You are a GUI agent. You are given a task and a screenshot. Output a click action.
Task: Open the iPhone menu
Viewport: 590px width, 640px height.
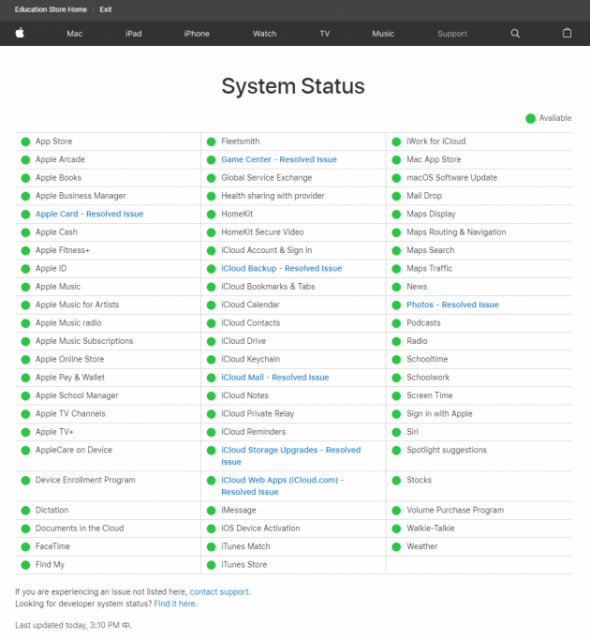pyautogui.click(x=196, y=33)
